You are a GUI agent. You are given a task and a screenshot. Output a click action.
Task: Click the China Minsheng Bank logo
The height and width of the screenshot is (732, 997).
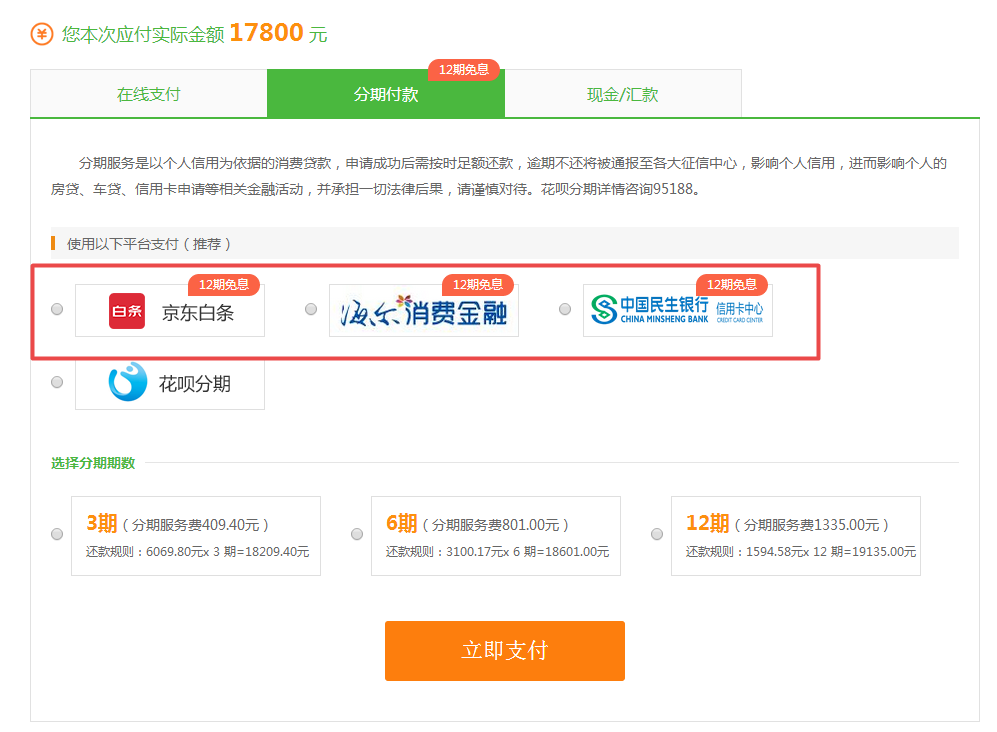click(677, 310)
